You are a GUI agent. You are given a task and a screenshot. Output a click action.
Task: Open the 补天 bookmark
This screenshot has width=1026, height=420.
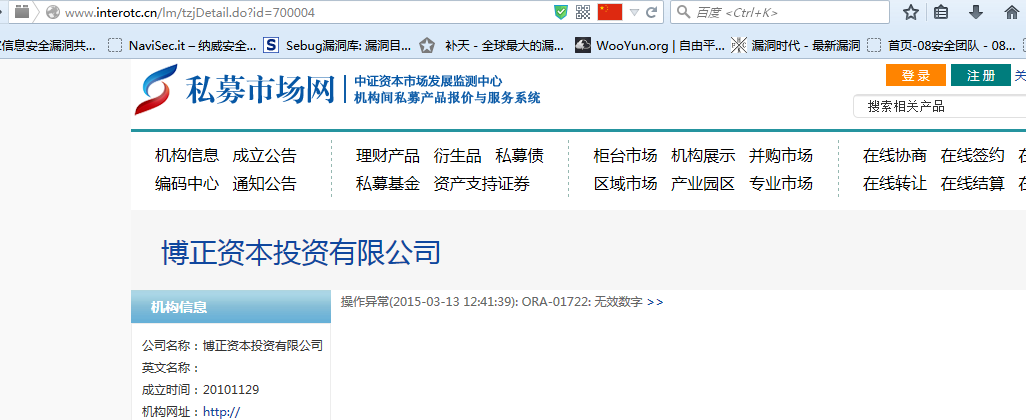tap(492, 45)
